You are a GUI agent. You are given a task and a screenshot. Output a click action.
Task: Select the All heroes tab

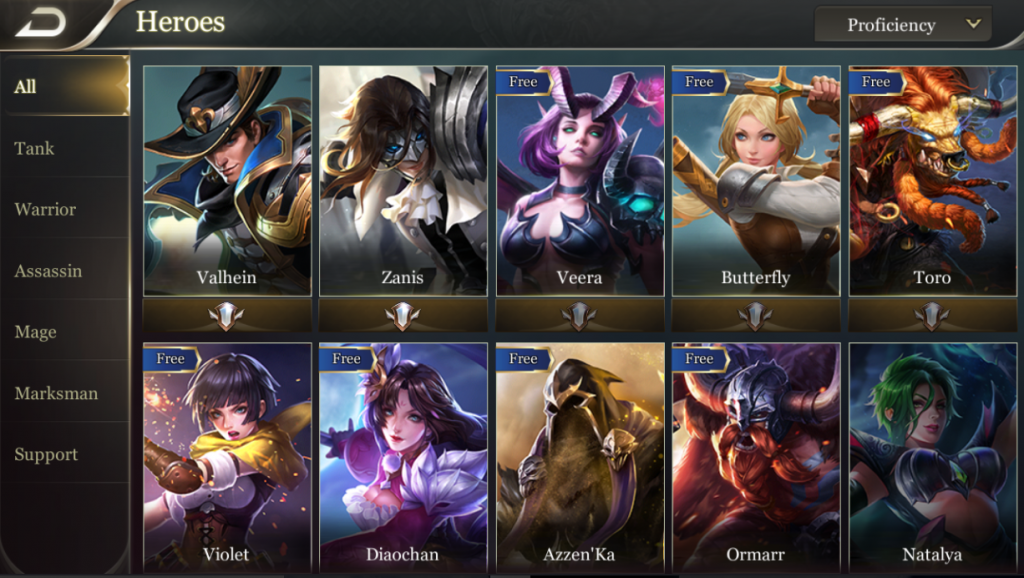65,86
